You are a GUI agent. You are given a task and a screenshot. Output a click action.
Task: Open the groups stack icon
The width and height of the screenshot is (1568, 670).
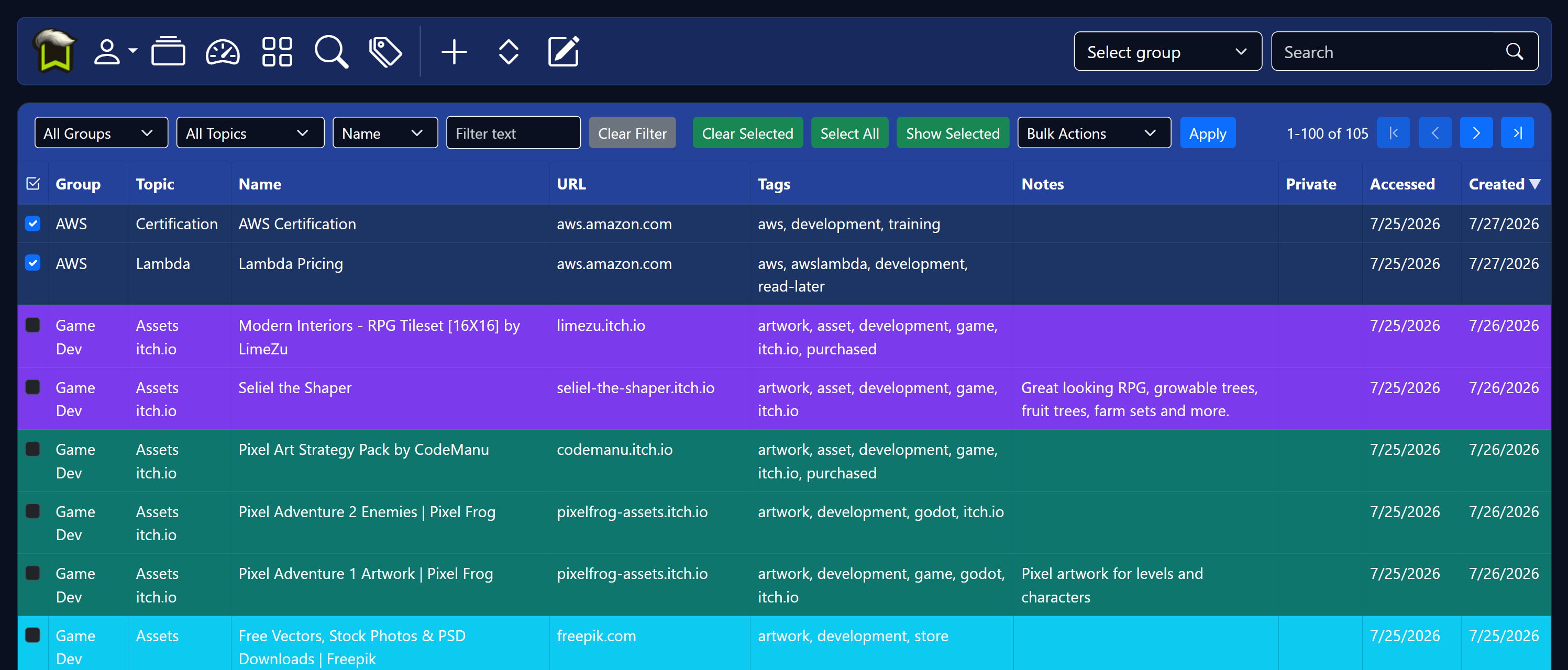tap(168, 52)
